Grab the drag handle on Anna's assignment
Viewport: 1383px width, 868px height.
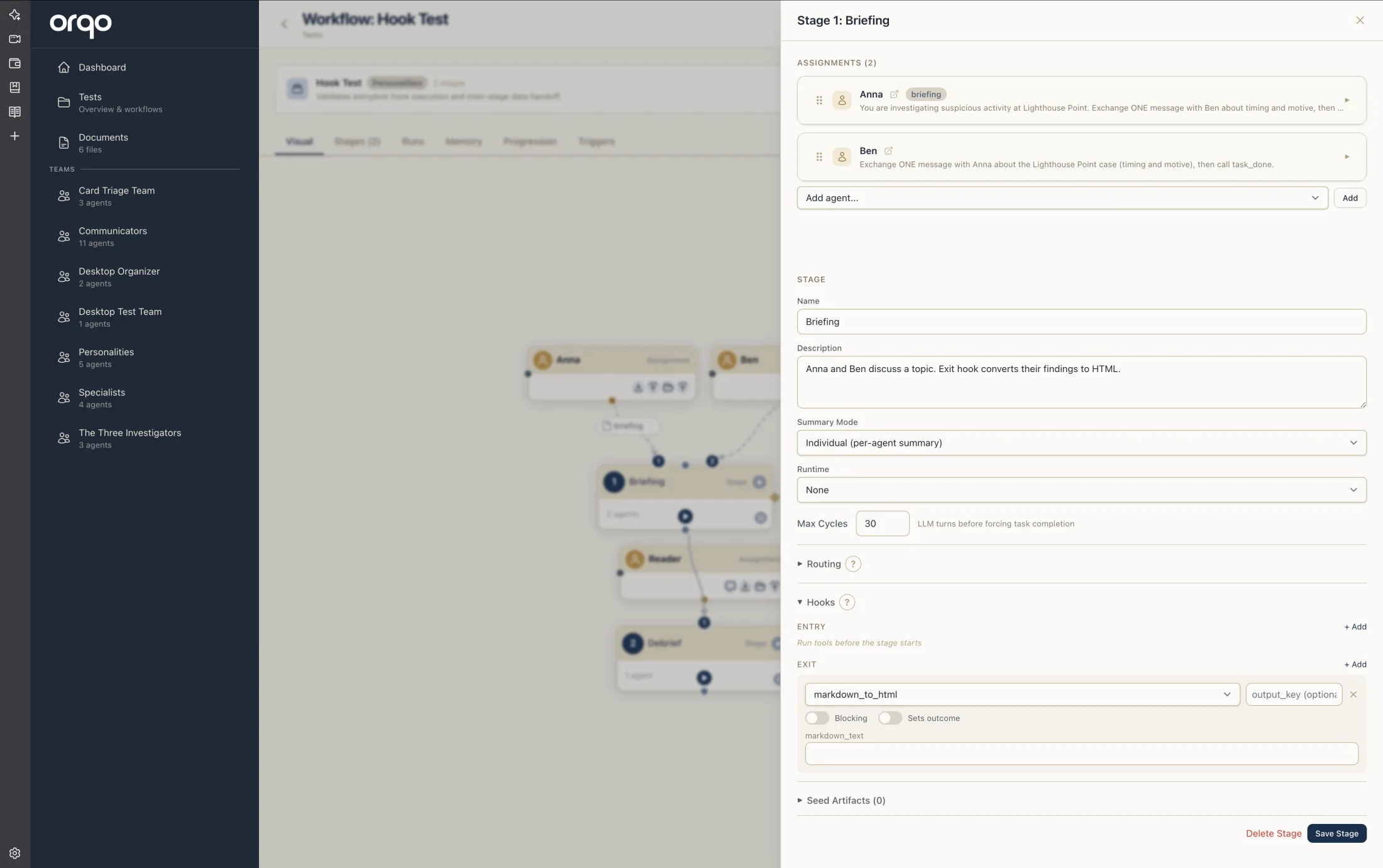(x=819, y=100)
